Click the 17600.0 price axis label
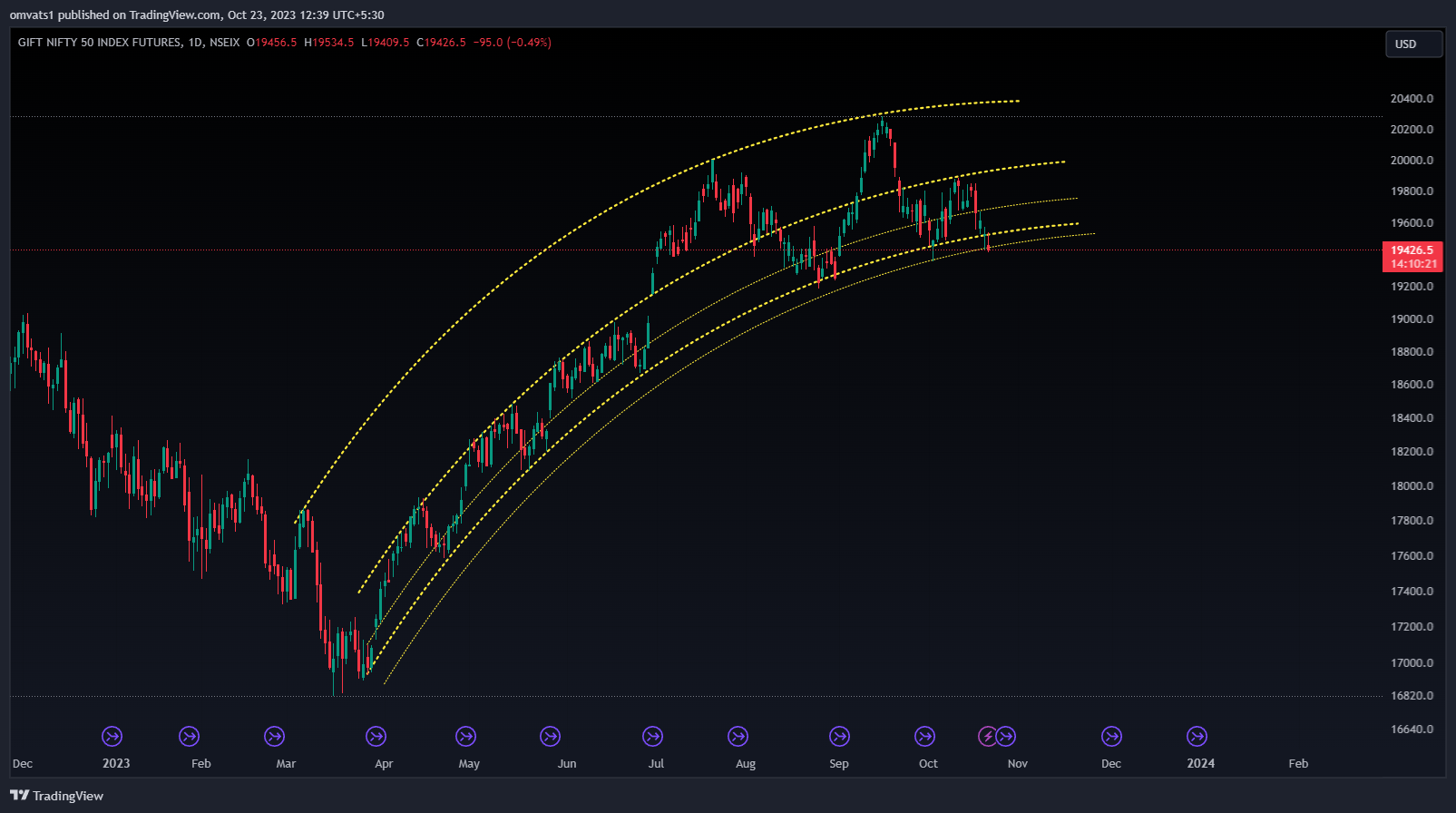 pyautogui.click(x=1412, y=555)
